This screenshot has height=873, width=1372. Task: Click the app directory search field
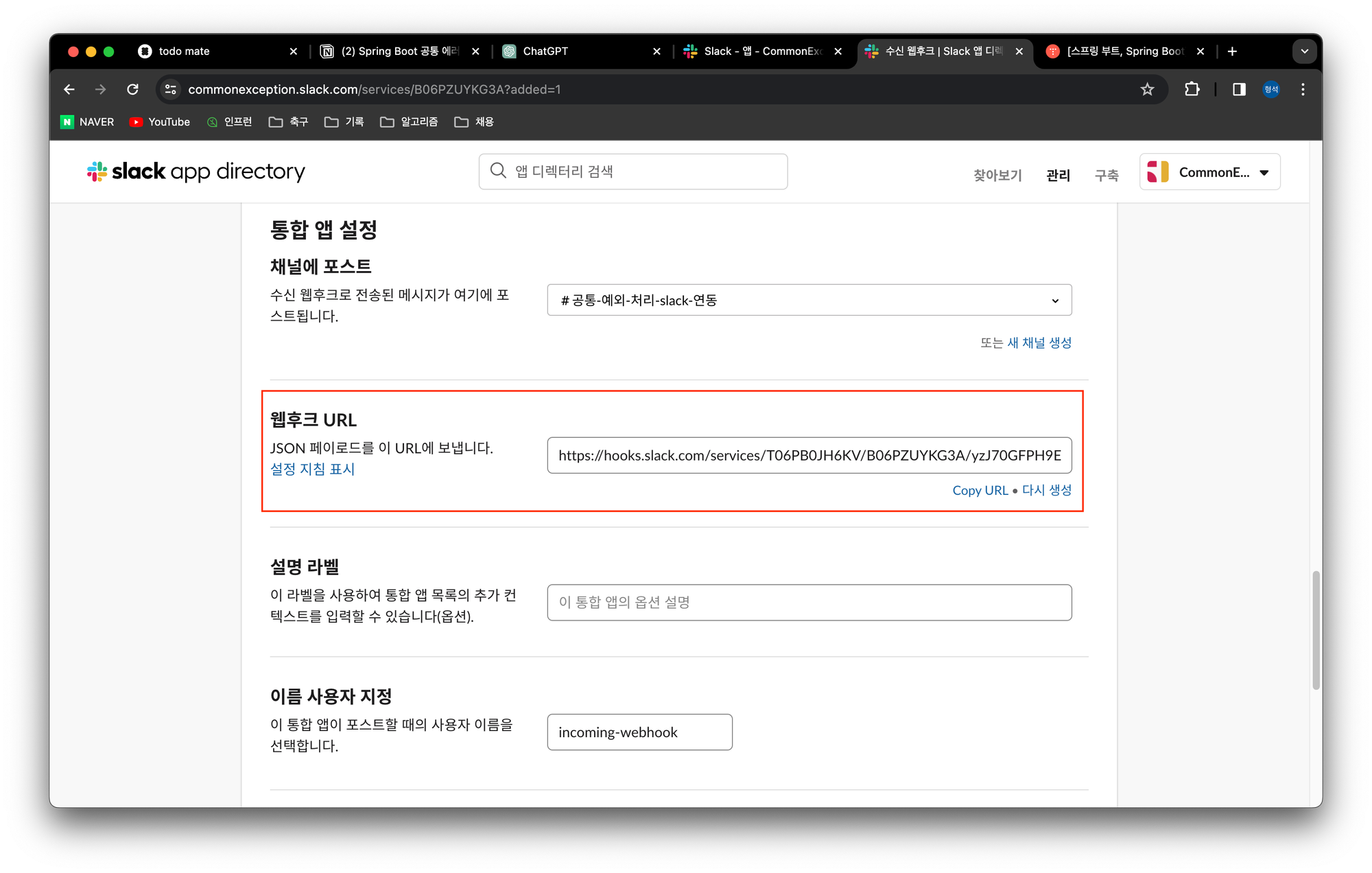[633, 172]
